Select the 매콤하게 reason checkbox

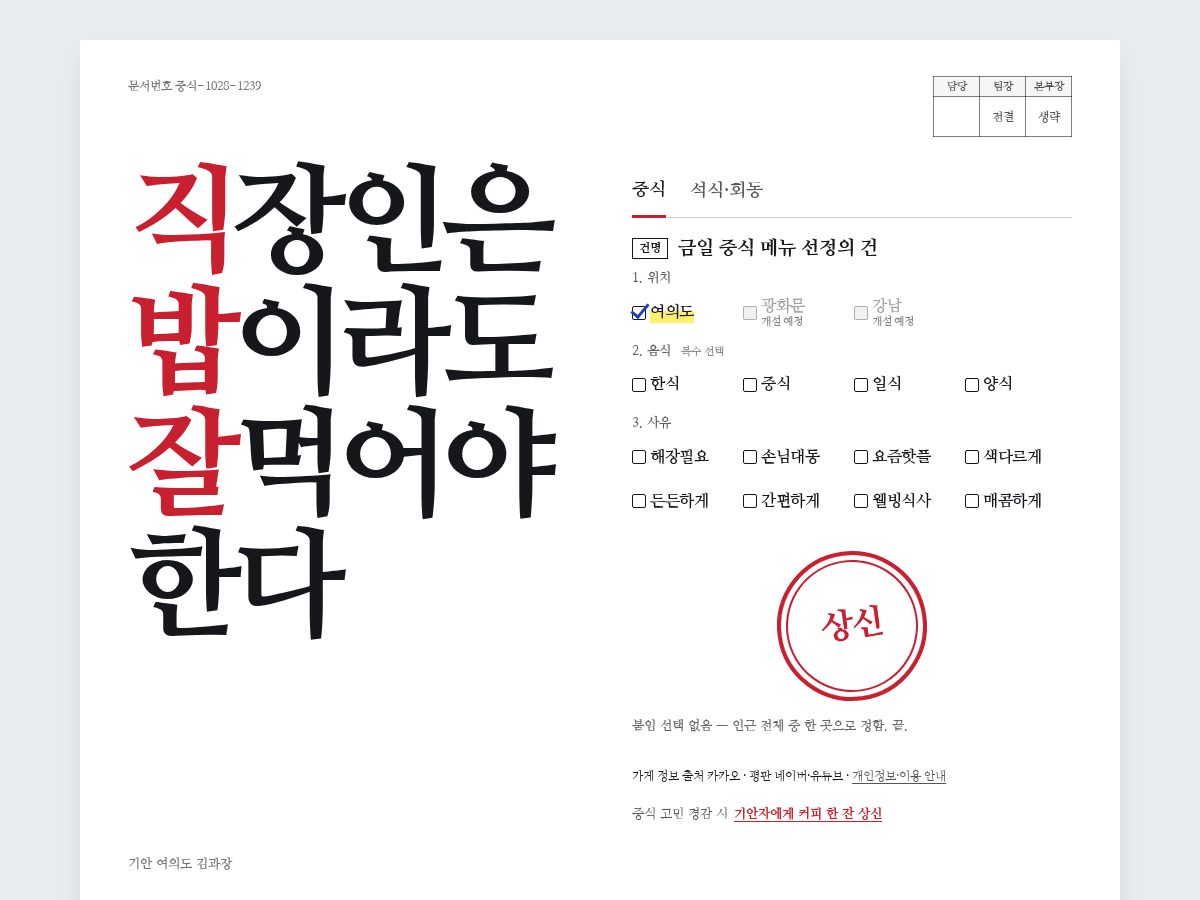coord(972,501)
